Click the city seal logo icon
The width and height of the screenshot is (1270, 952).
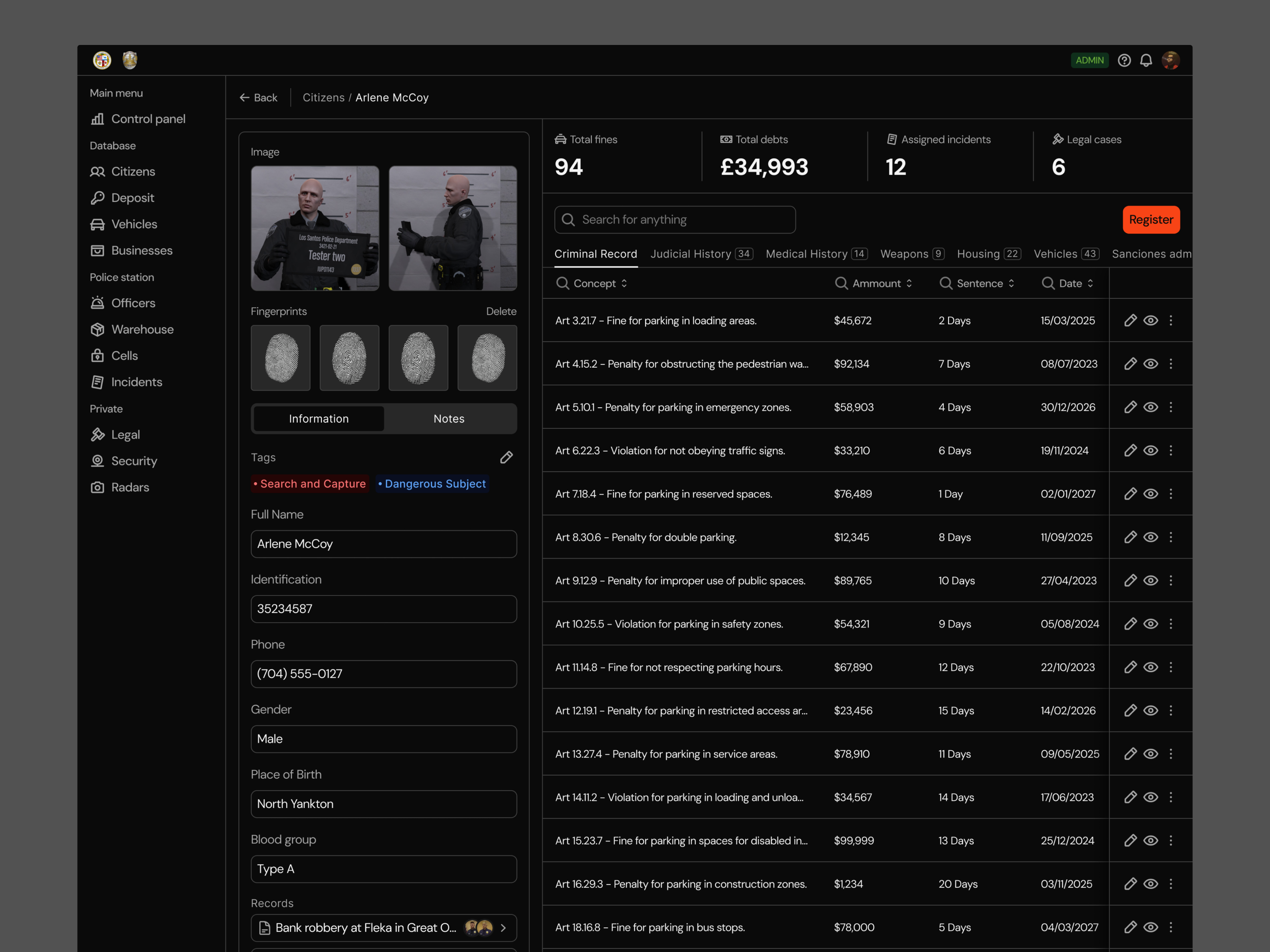pyautogui.click(x=102, y=60)
